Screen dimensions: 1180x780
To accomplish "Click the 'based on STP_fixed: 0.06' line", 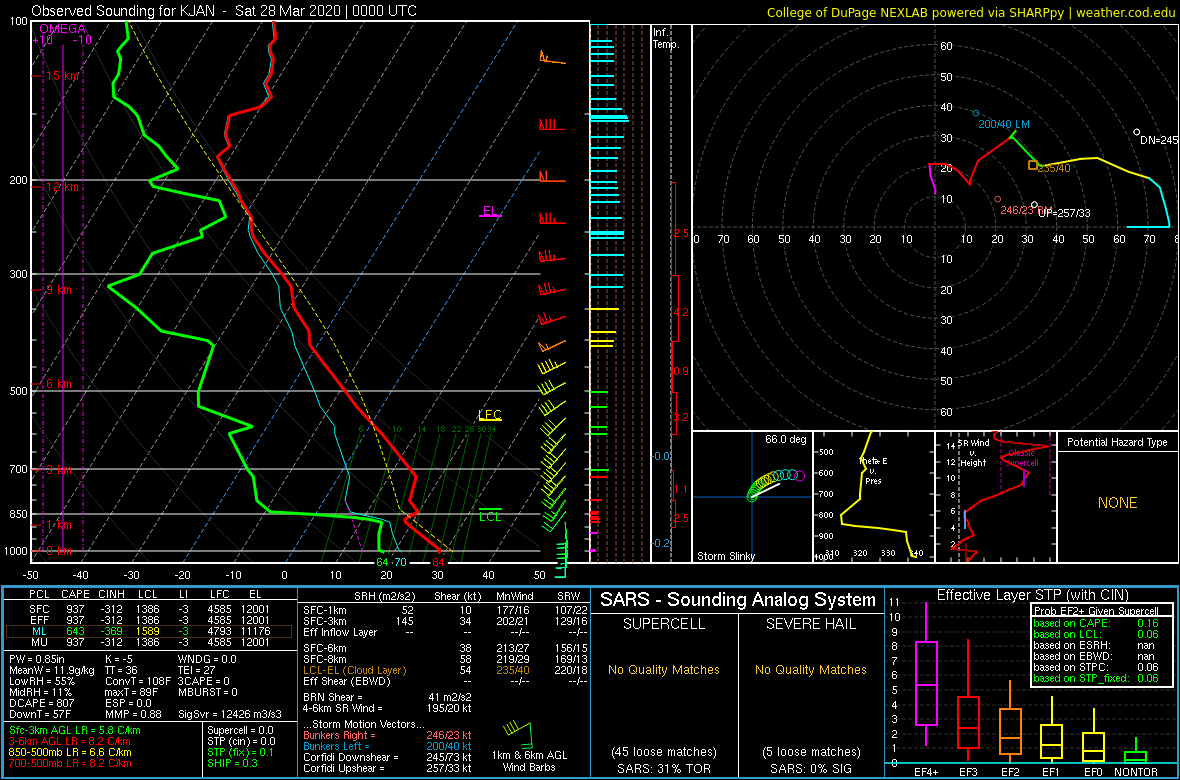I will pos(1096,678).
